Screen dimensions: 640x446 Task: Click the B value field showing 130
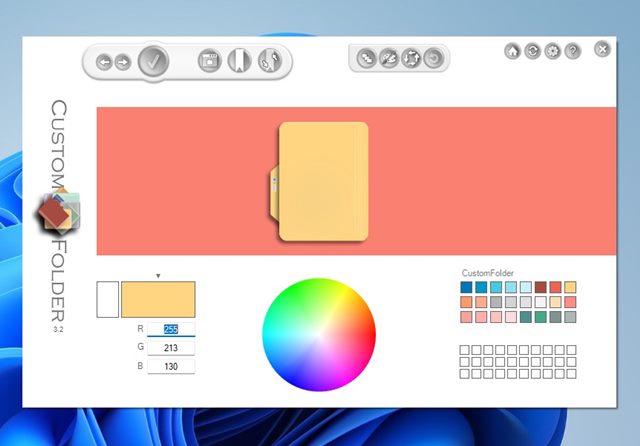click(x=171, y=366)
